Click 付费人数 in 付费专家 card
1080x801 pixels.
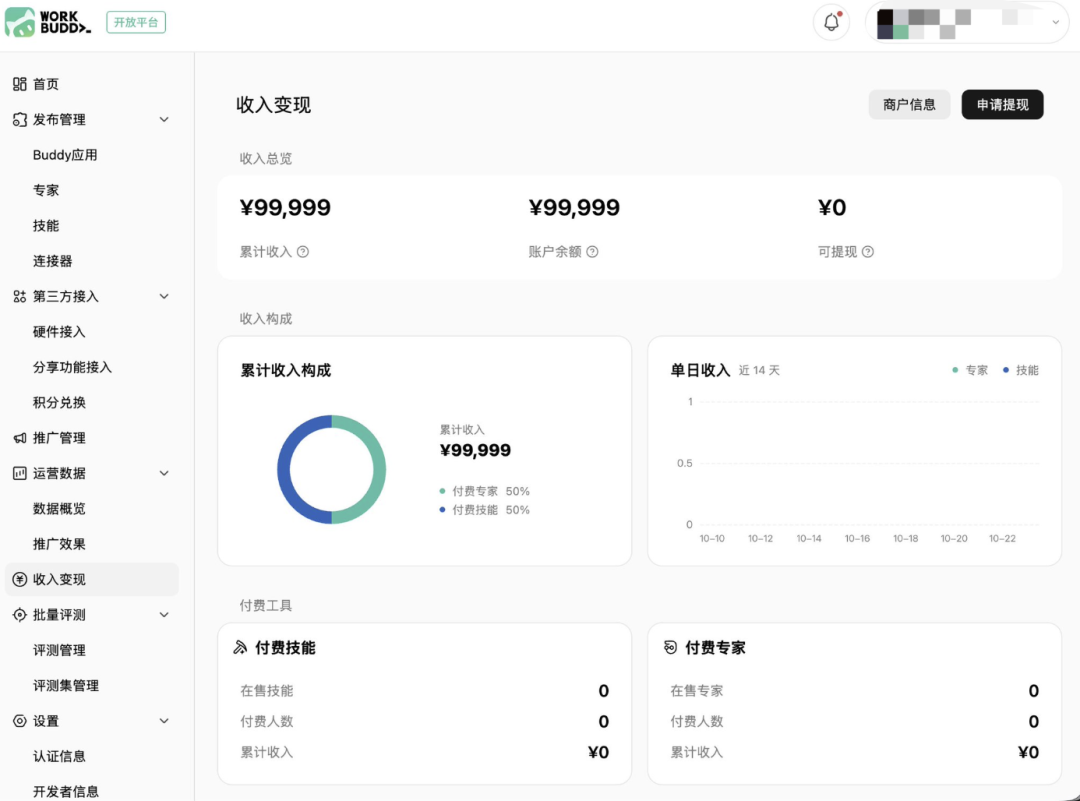pyautogui.click(x=696, y=722)
